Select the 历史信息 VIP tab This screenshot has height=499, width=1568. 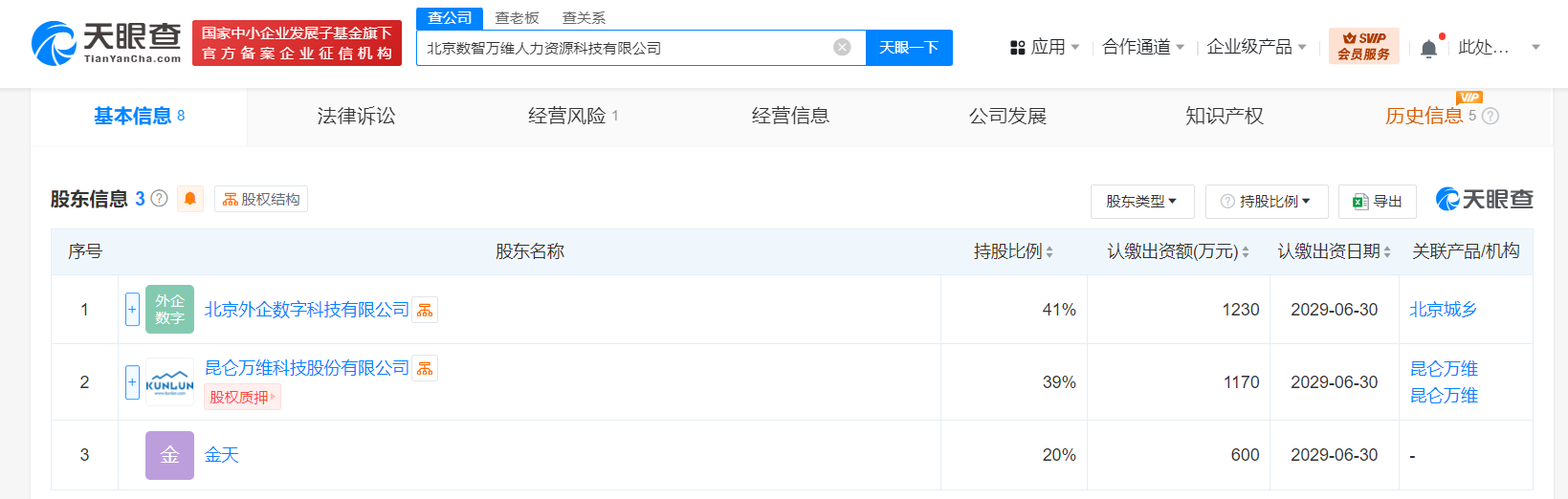point(1430,117)
